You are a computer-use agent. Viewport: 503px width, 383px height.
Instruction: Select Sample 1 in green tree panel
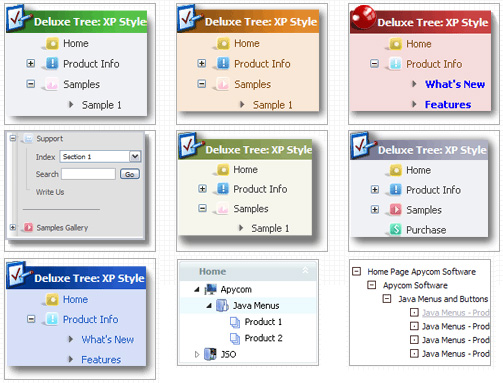point(102,105)
